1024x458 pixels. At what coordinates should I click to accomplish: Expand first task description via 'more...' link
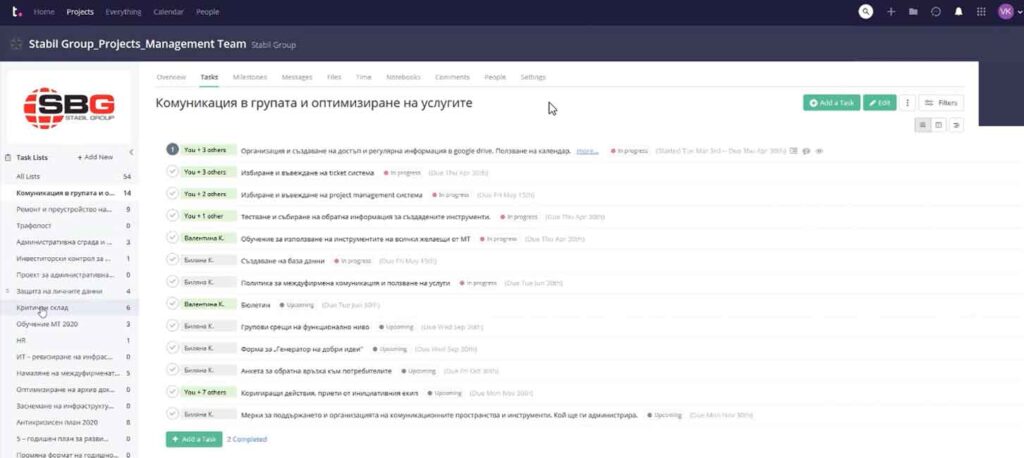(x=587, y=151)
